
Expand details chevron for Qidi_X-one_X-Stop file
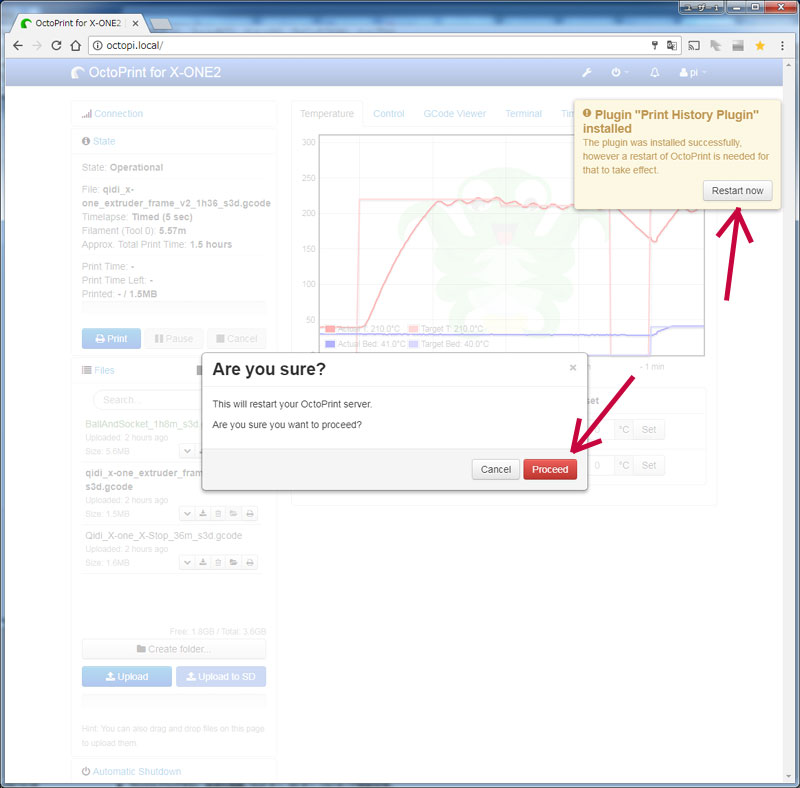pyautogui.click(x=187, y=562)
